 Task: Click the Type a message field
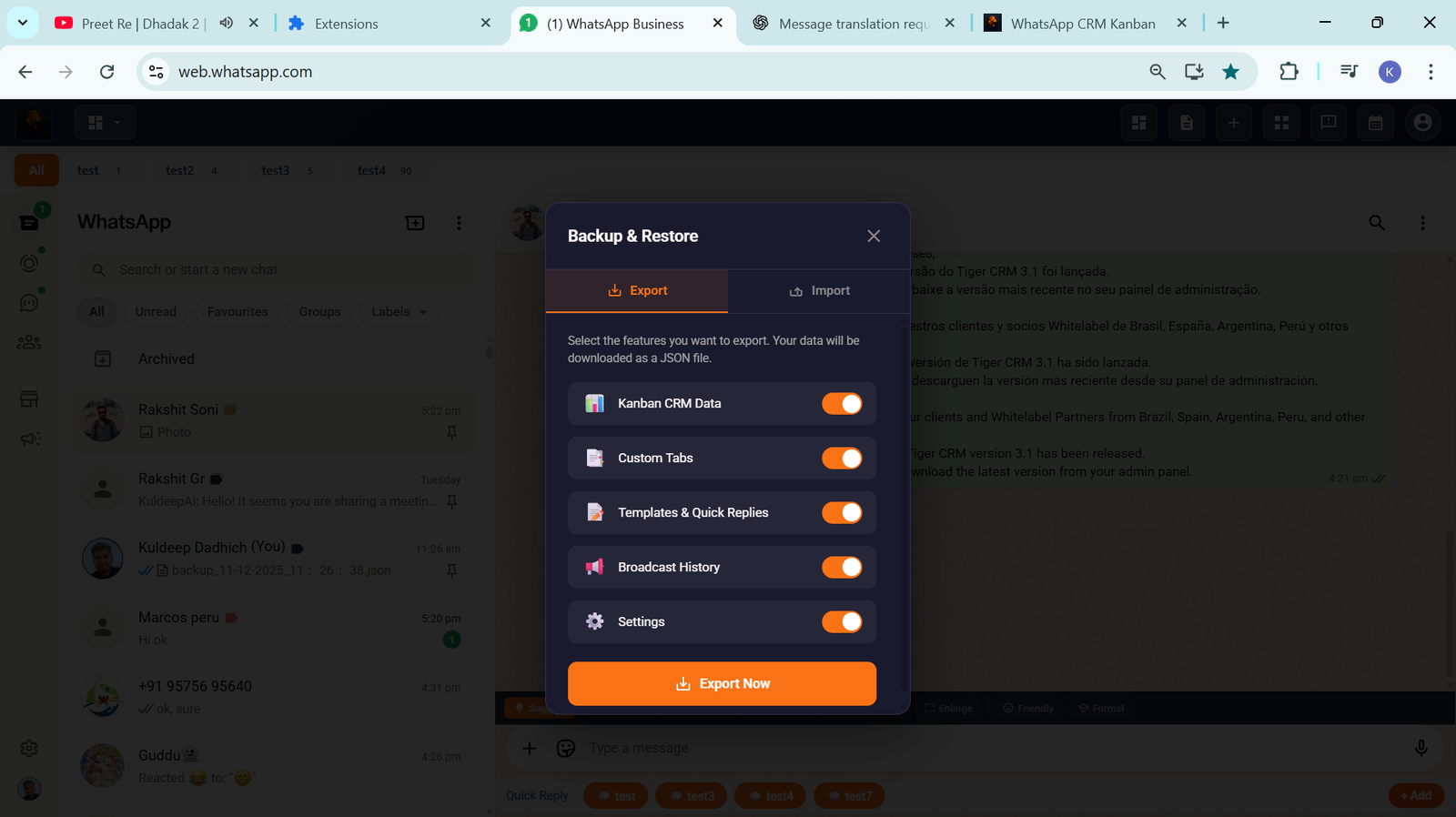pyautogui.click(x=992, y=748)
